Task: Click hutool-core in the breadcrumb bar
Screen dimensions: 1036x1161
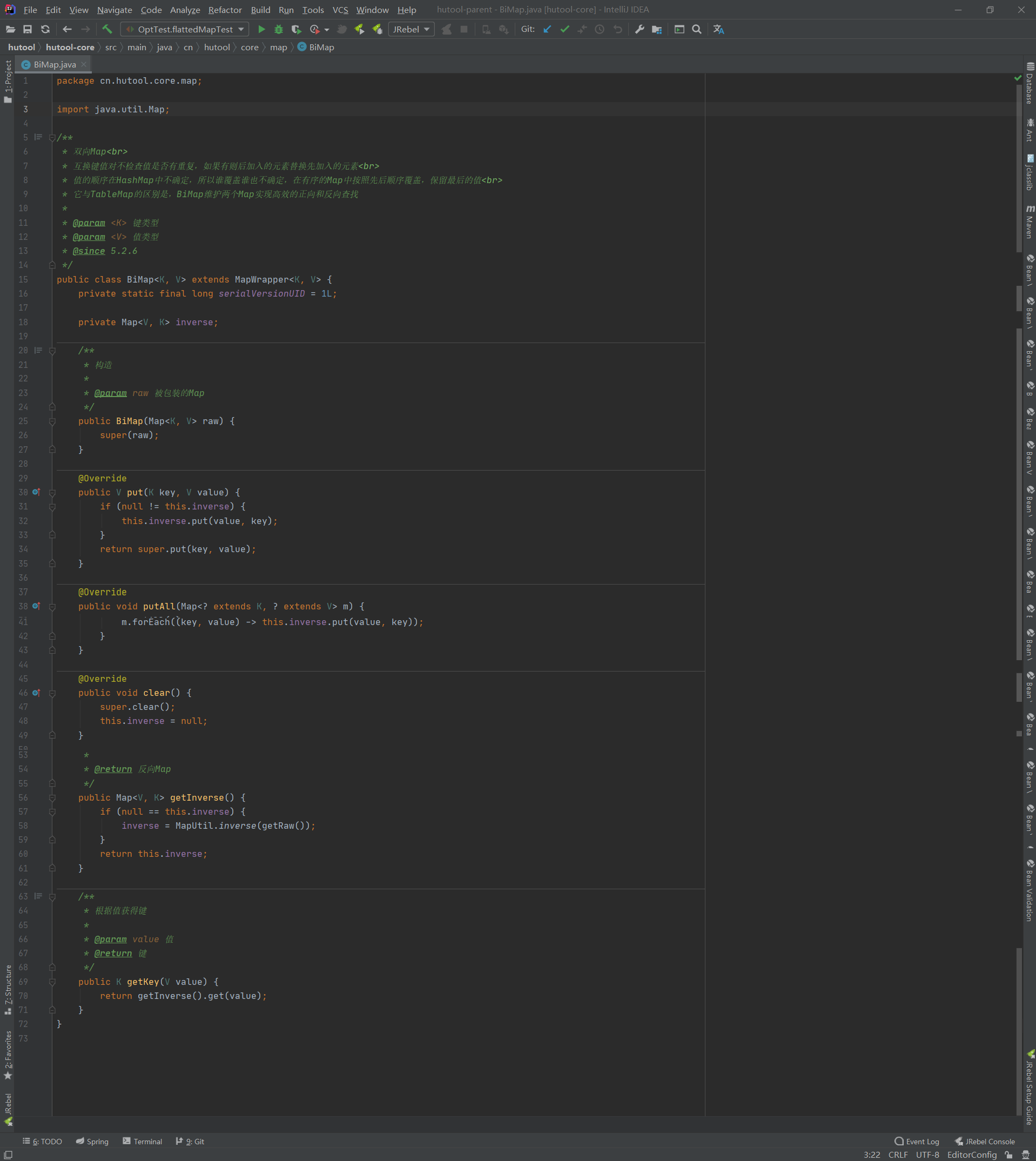Action: [x=70, y=47]
